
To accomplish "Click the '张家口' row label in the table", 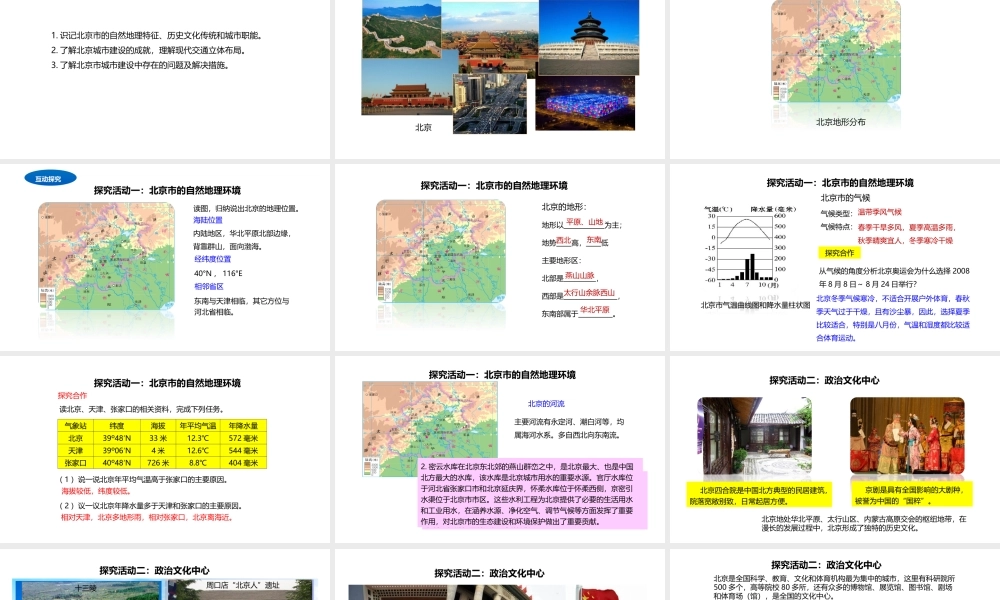I will pyautogui.click(x=75, y=463).
